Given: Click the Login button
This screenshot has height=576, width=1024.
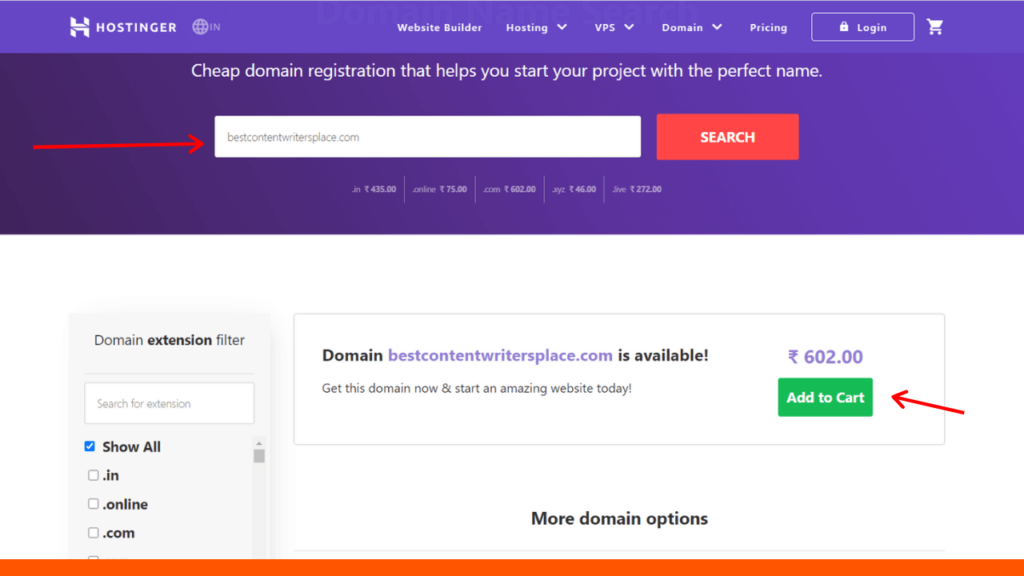Looking at the screenshot, I should [x=863, y=27].
